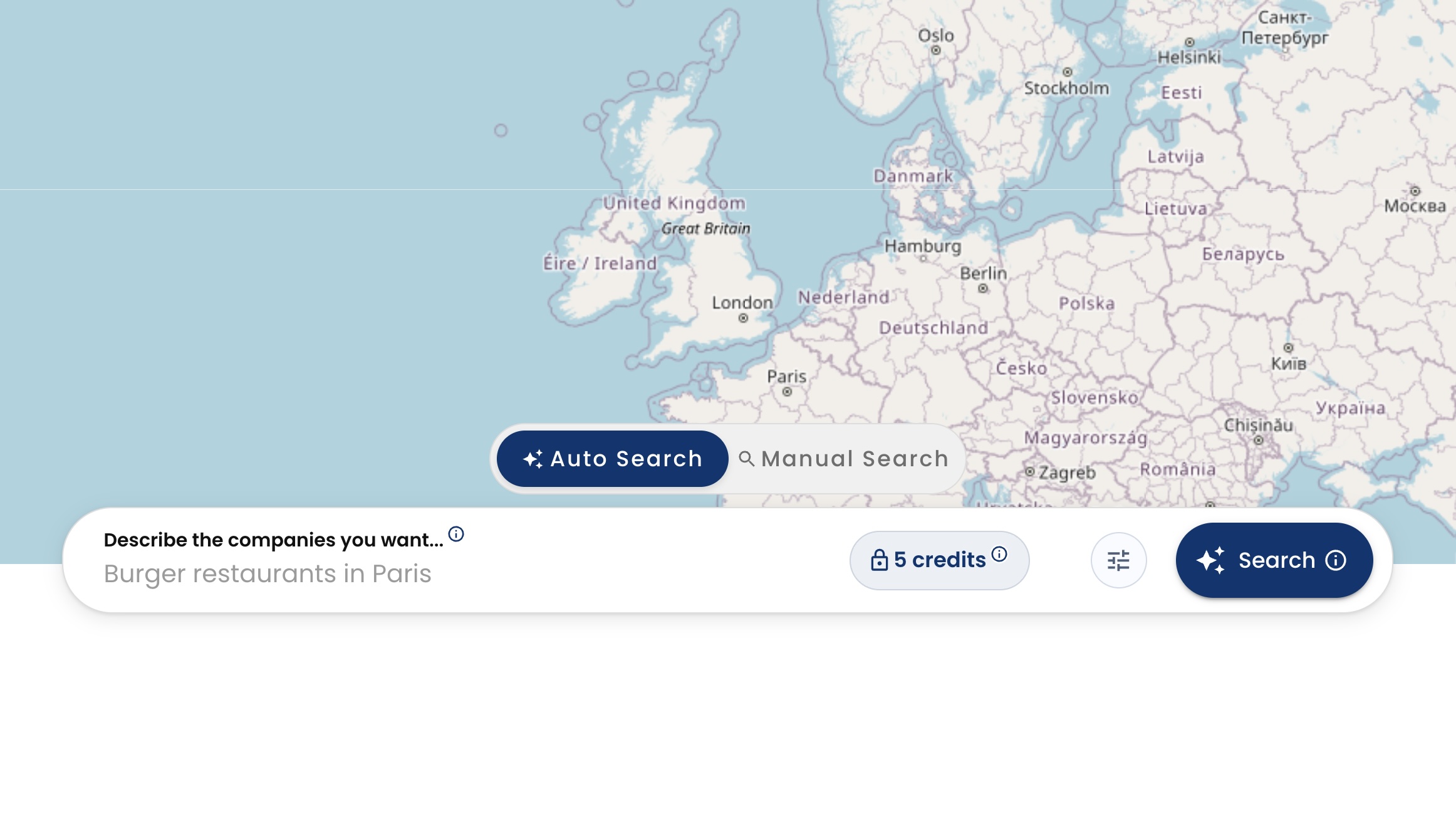Click the magnifier icon beside Manual Search
1456x836 pixels.
point(746,459)
